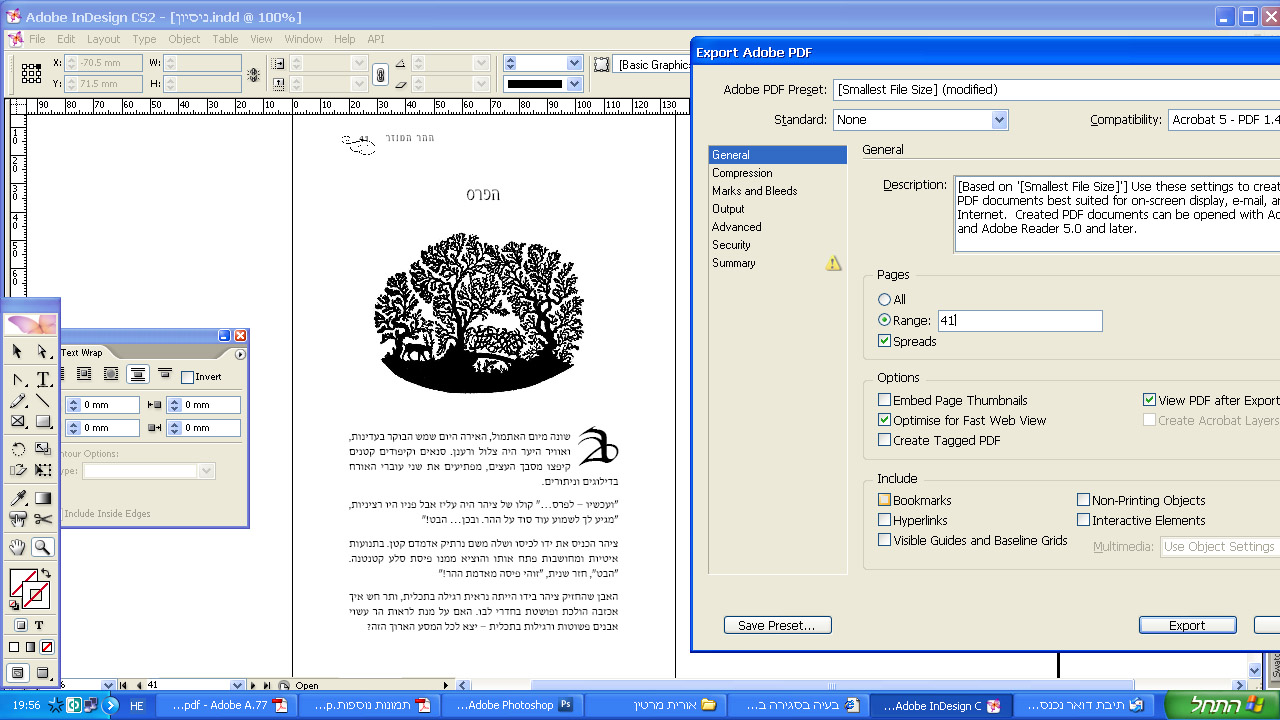1280x720 pixels.
Task: Select the Selection tool (black arrow)
Action: point(17,351)
